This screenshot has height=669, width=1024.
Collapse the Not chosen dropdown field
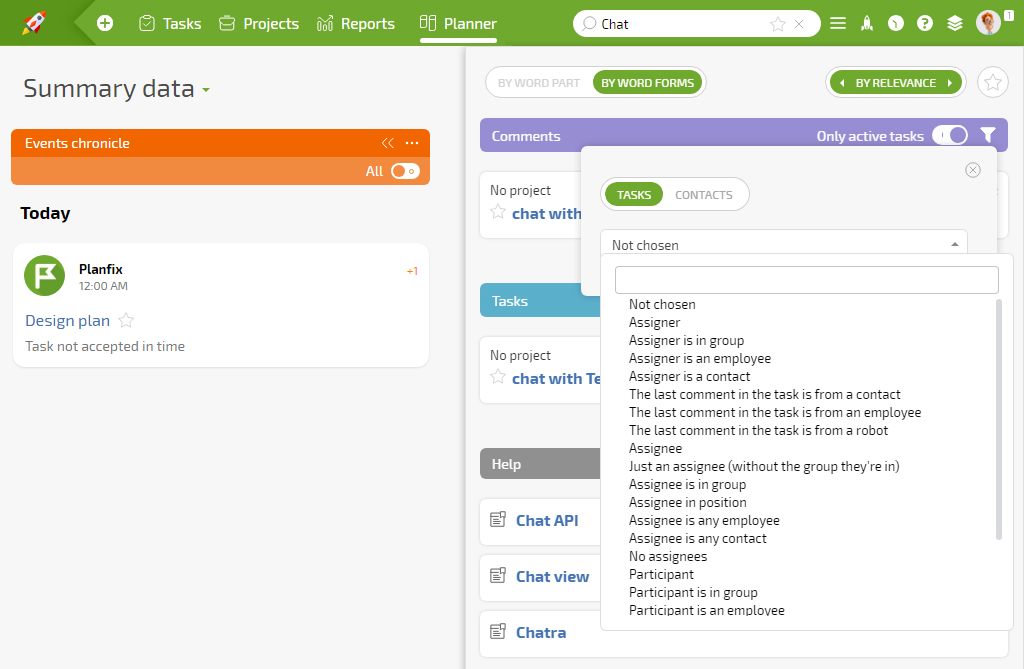tap(783, 244)
